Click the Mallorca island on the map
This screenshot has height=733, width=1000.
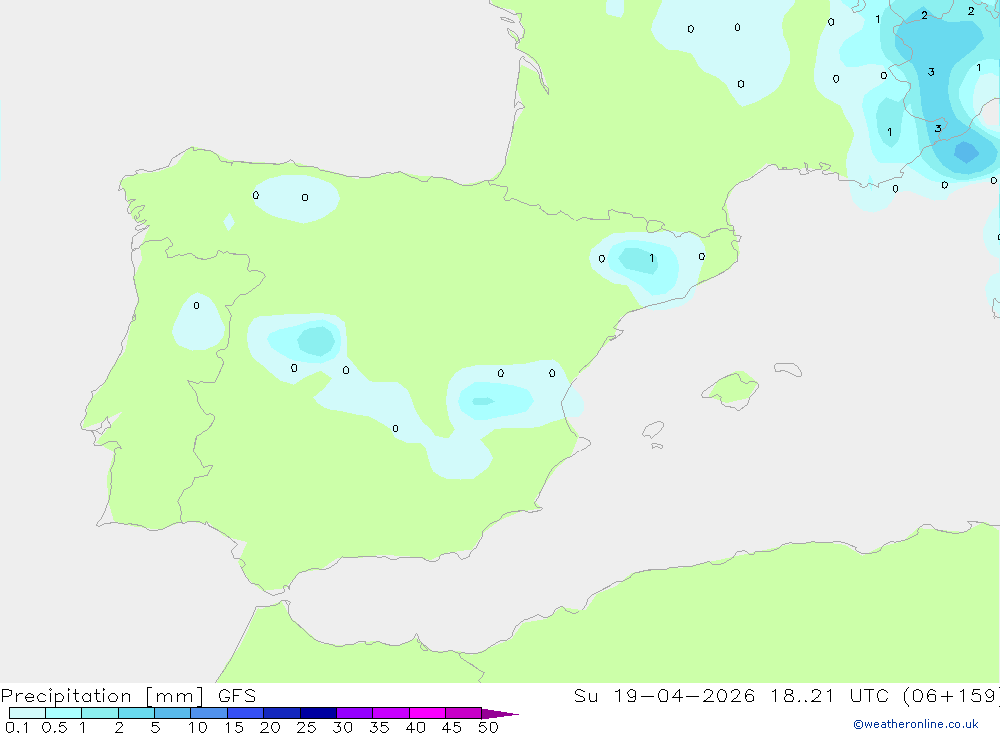coord(731,389)
